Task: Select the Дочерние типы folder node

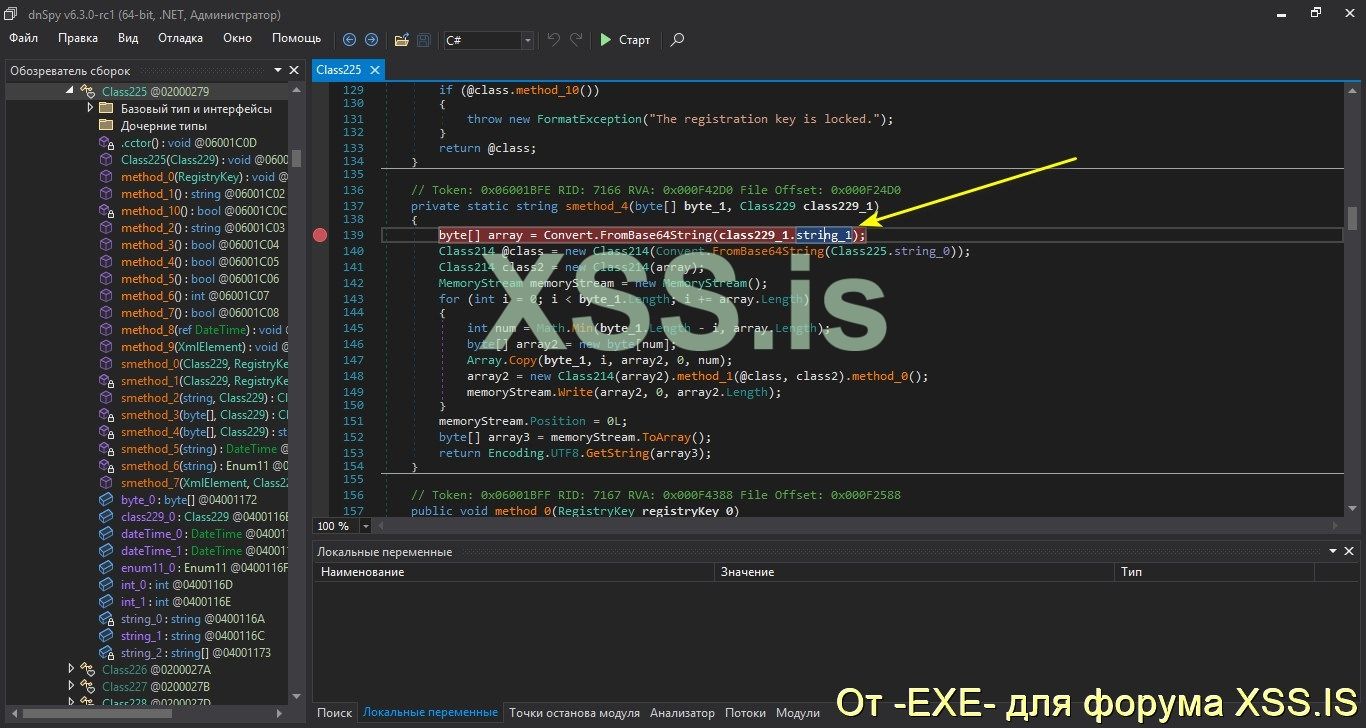Action: point(163,126)
